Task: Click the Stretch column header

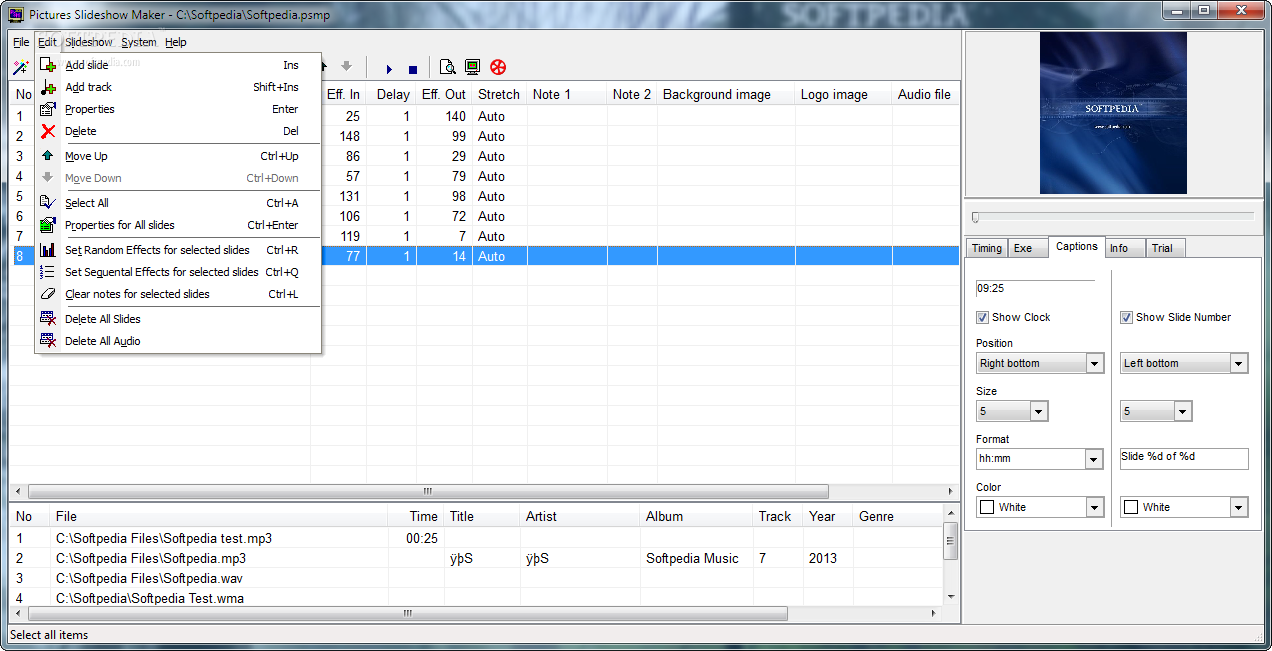Action: [x=499, y=94]
